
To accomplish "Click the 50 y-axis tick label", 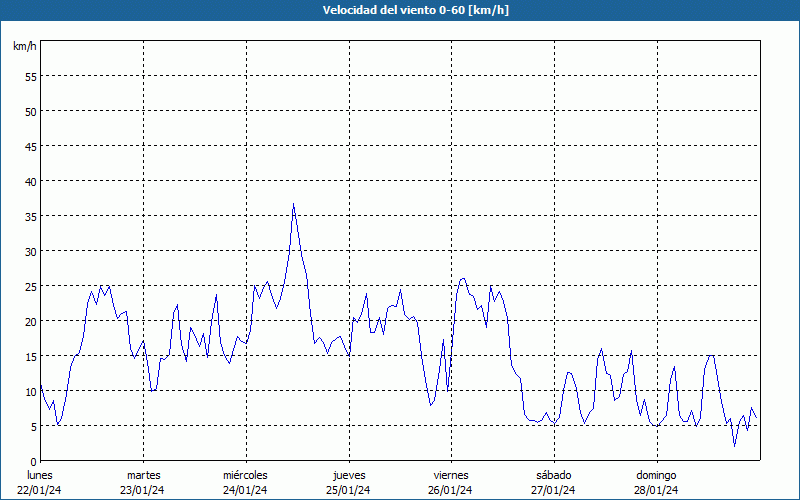I will [31, 112].
